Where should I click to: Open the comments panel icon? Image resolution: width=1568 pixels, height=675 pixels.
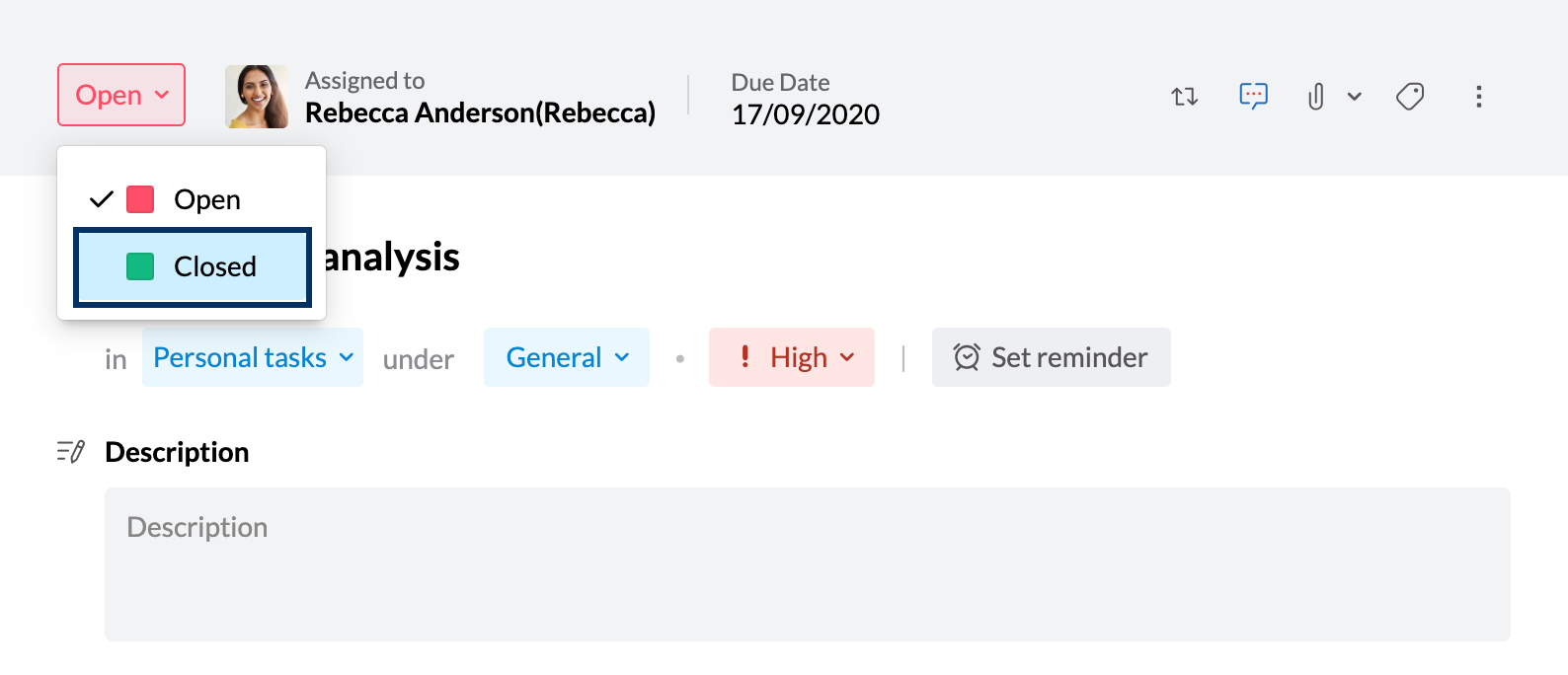click(x=1252, y=96)
